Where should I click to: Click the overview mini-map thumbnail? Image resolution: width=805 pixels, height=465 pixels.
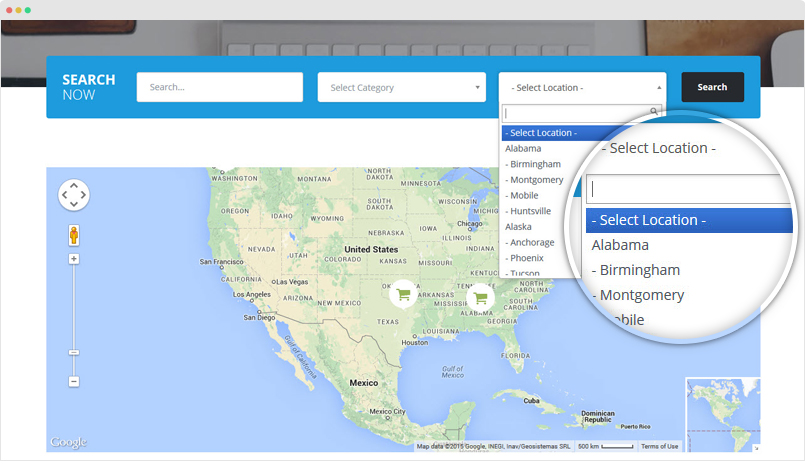[x=723, y=415]
